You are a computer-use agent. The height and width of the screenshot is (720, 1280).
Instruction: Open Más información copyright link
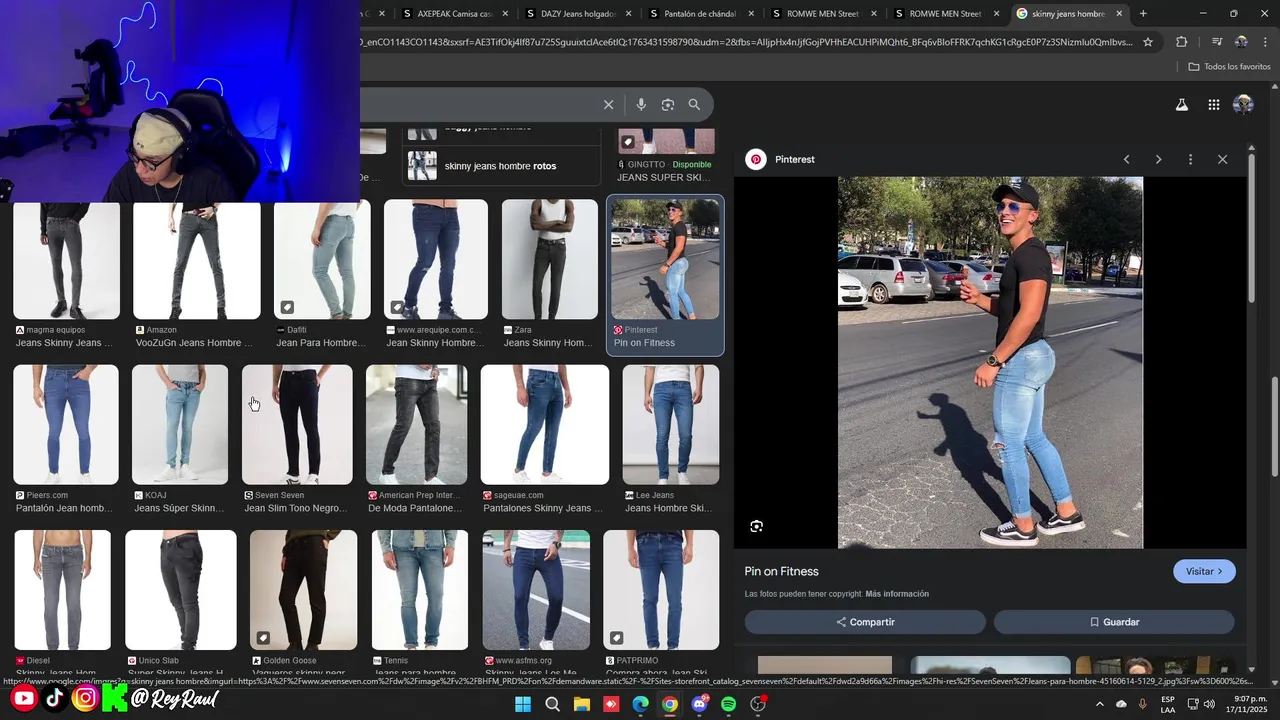pos(897,594)
